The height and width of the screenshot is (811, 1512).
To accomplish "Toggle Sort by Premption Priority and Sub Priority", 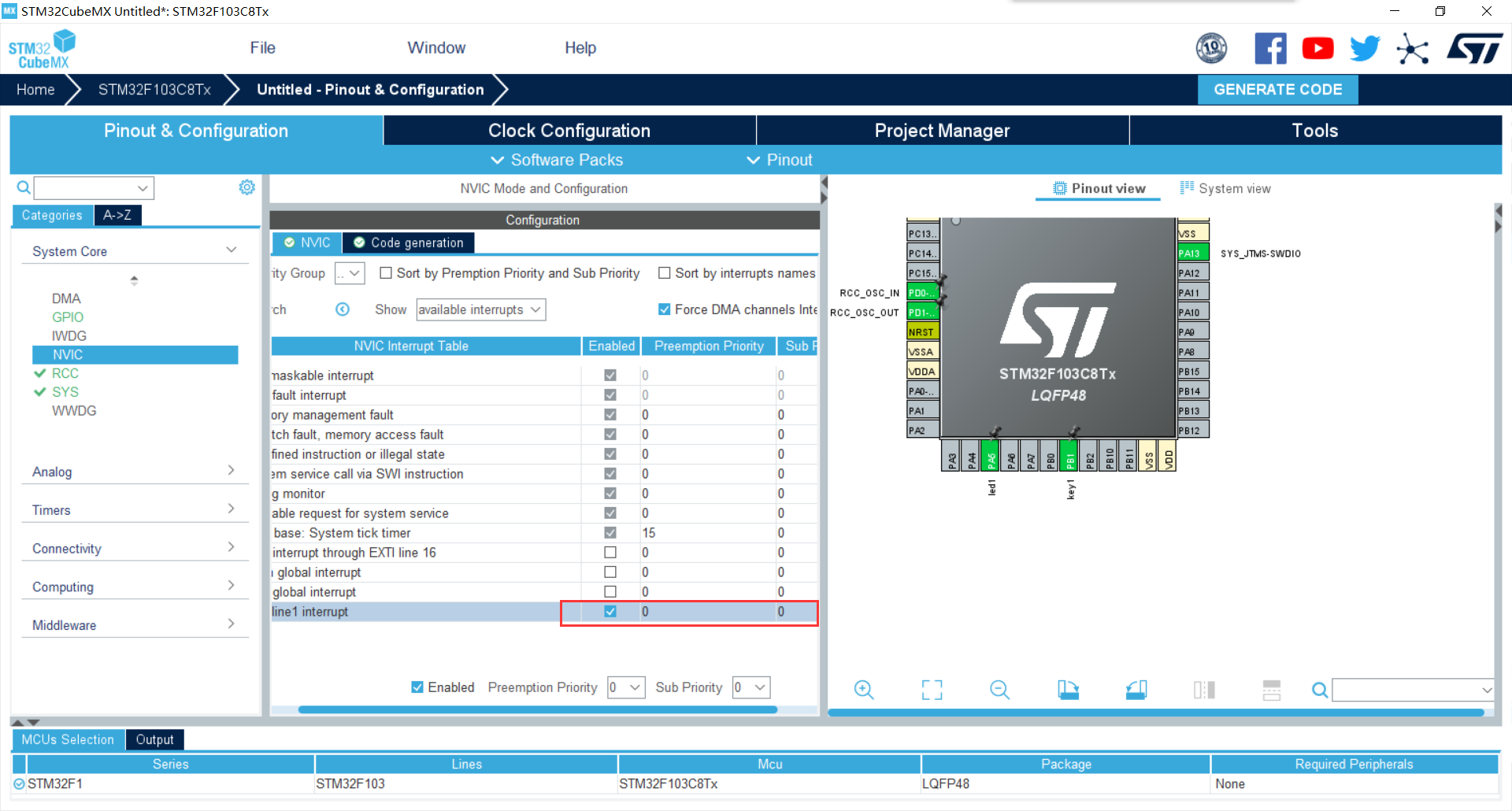I will pos(386,273).
